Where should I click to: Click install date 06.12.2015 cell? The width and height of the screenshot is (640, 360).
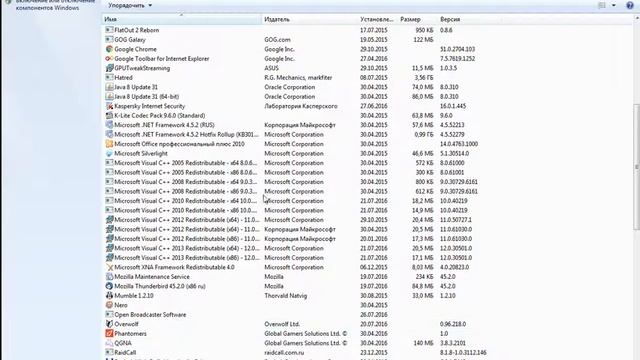373,267
